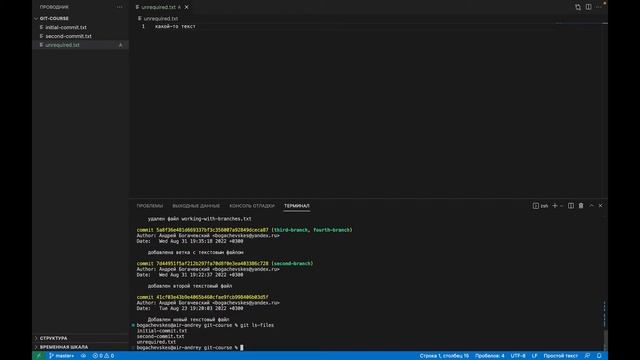Kill the terminal with trash icon
640x360 pixels.
[x=581, y=206]
